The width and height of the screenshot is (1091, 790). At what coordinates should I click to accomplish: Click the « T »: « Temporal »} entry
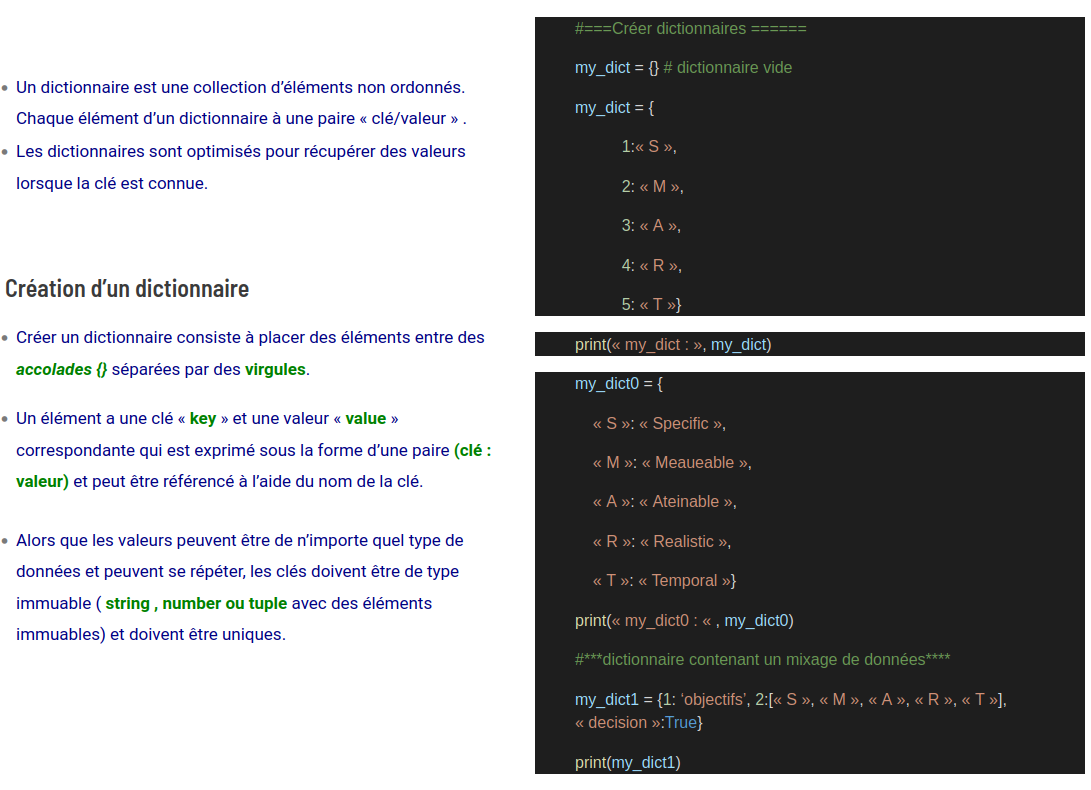[x=664, y=580]
